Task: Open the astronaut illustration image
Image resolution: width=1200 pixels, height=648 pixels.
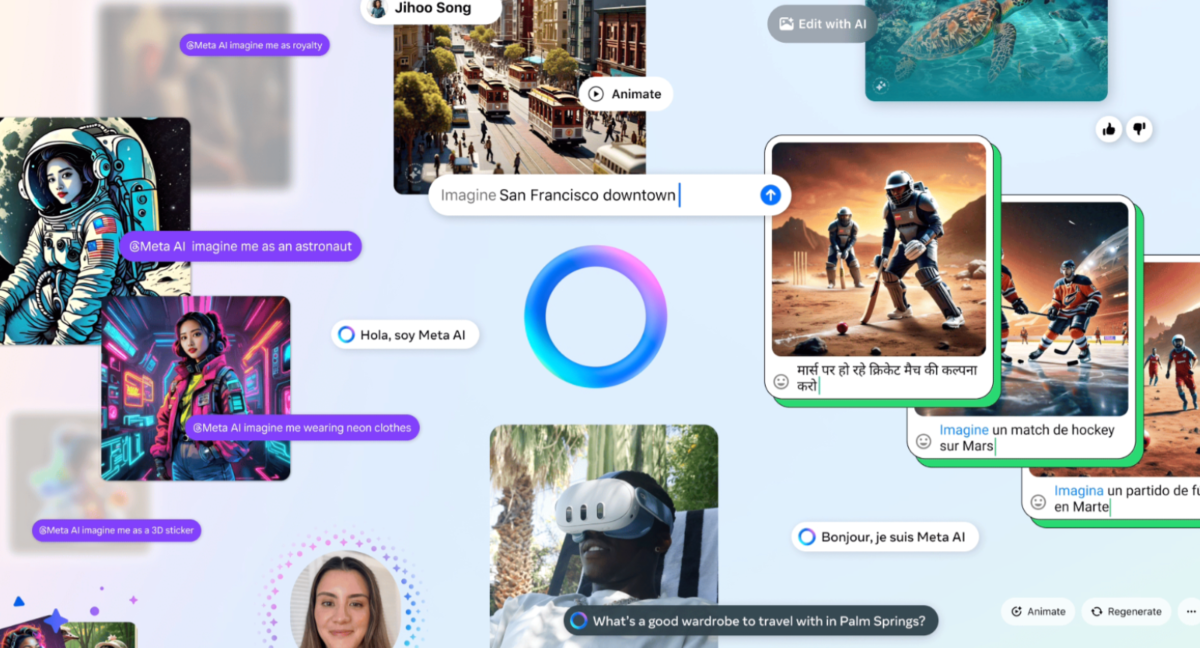Action: point(95,231)
